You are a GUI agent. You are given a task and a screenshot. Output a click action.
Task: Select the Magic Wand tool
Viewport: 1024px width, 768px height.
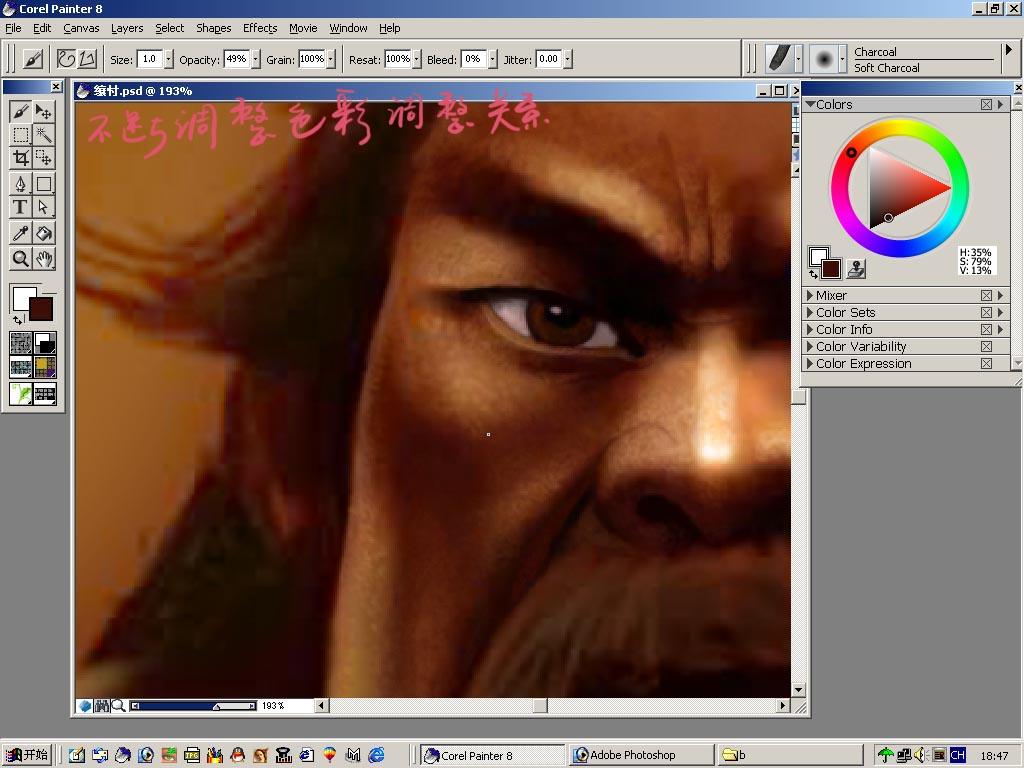tap(44, 135)
